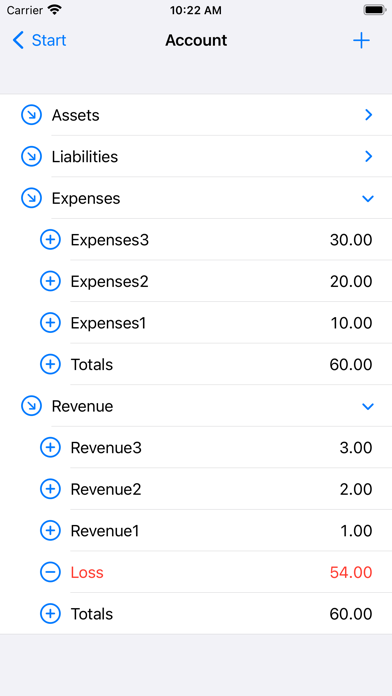392x696 pixels.
Task: Tap the minus circle next to Loss
Action: point(50,572)
